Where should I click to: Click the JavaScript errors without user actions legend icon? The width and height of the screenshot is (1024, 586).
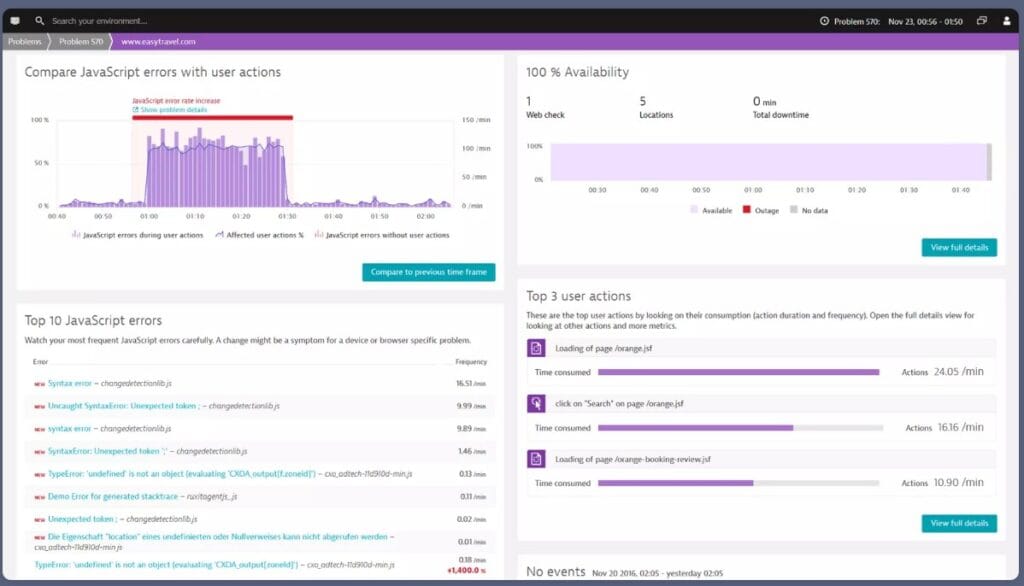point(318,234)
